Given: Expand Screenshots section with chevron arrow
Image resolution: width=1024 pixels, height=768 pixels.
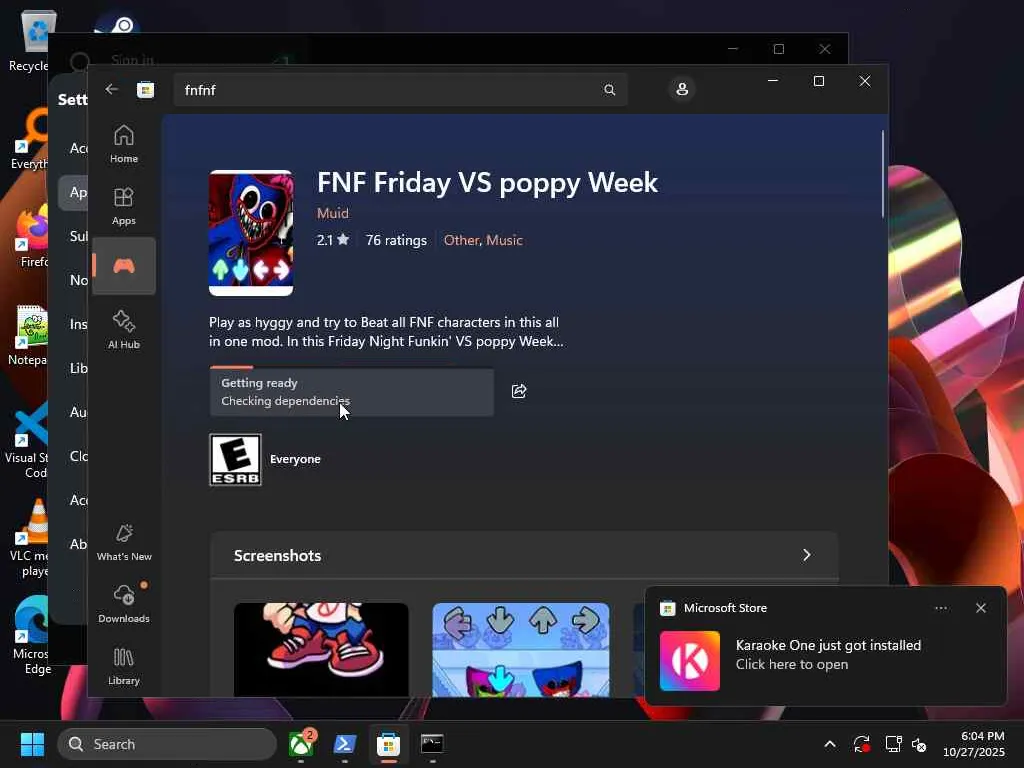Looking at the screenshot, I should click(807, 555).
